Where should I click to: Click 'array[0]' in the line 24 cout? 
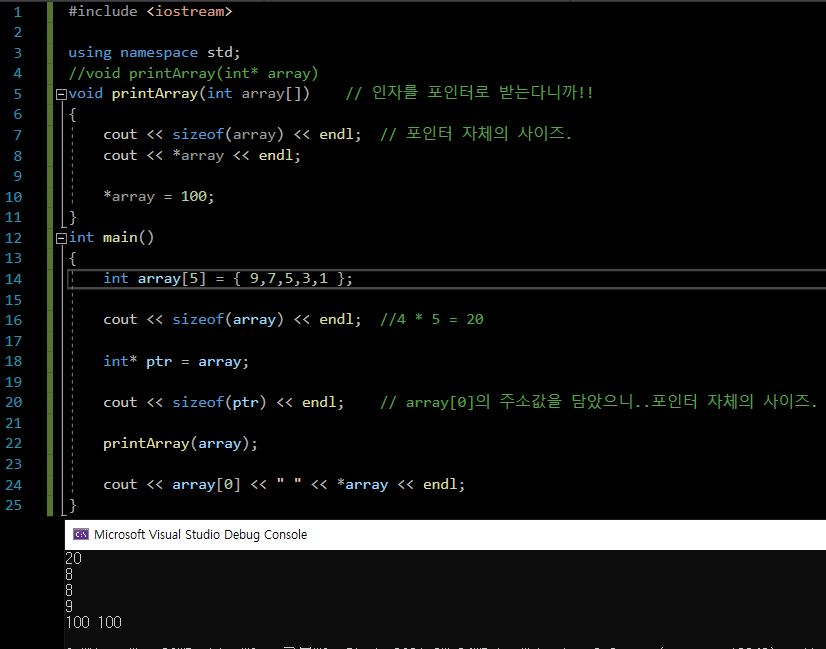[x=206, y=485]
